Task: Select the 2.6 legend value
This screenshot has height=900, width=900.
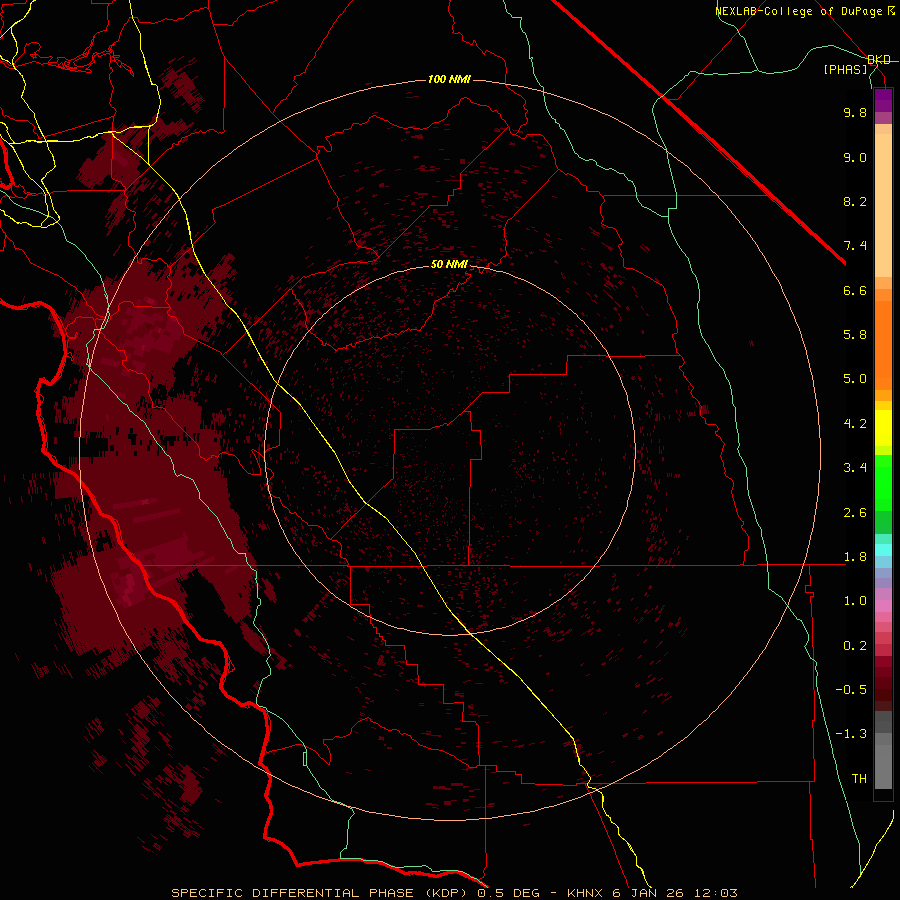Action: 855,513
